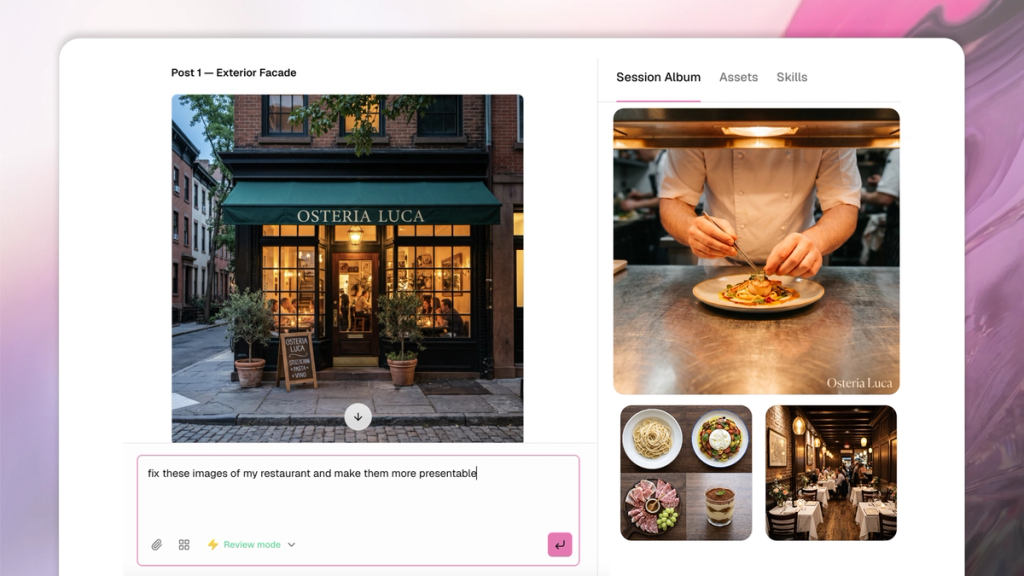Open the Osteria Luca exterior facade image
The width and height of the screenshot is (1024, 576).
347,268
